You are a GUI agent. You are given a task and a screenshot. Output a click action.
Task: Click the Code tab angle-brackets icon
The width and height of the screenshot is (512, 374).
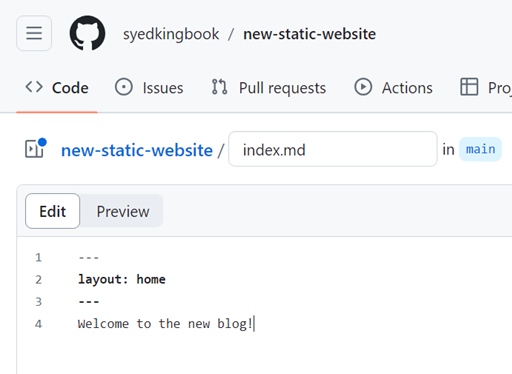point(34,87)
